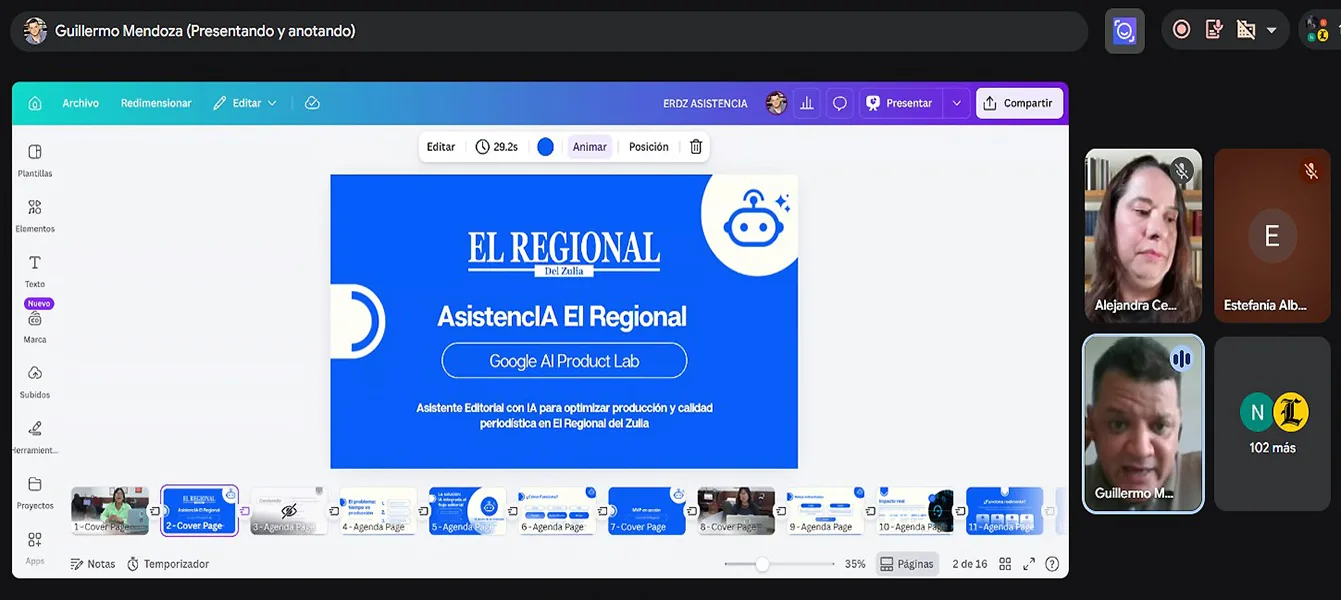
Task: Click the cloud save status icon
Action: (x=312, y=103)
